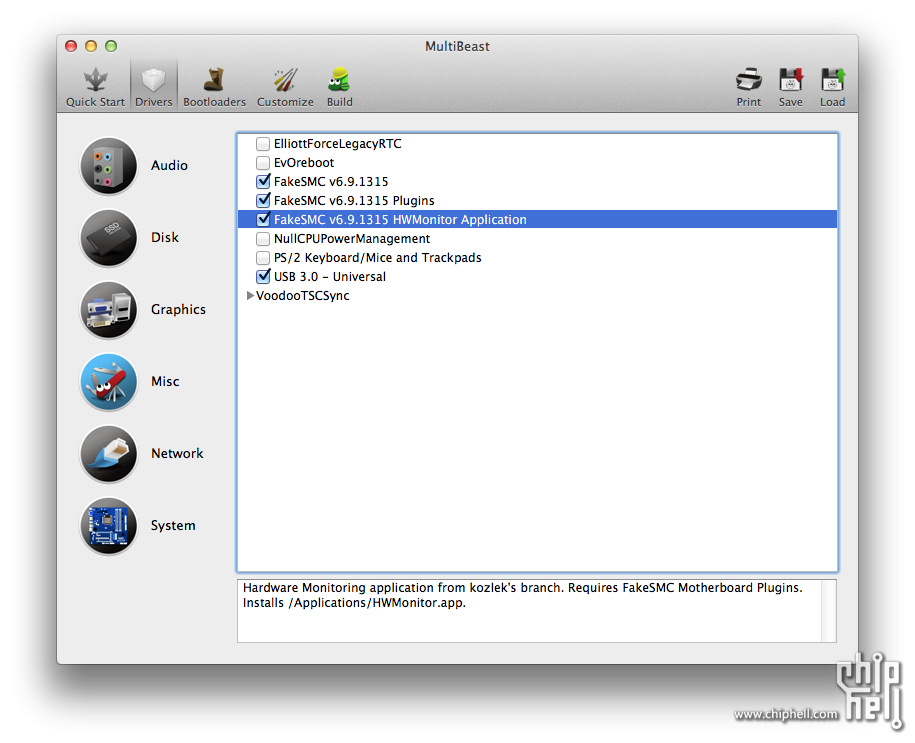Switch to the Customize toolbar section
Image resolution: width=915 pixels, height=743 pixels.
pos(285,88)
